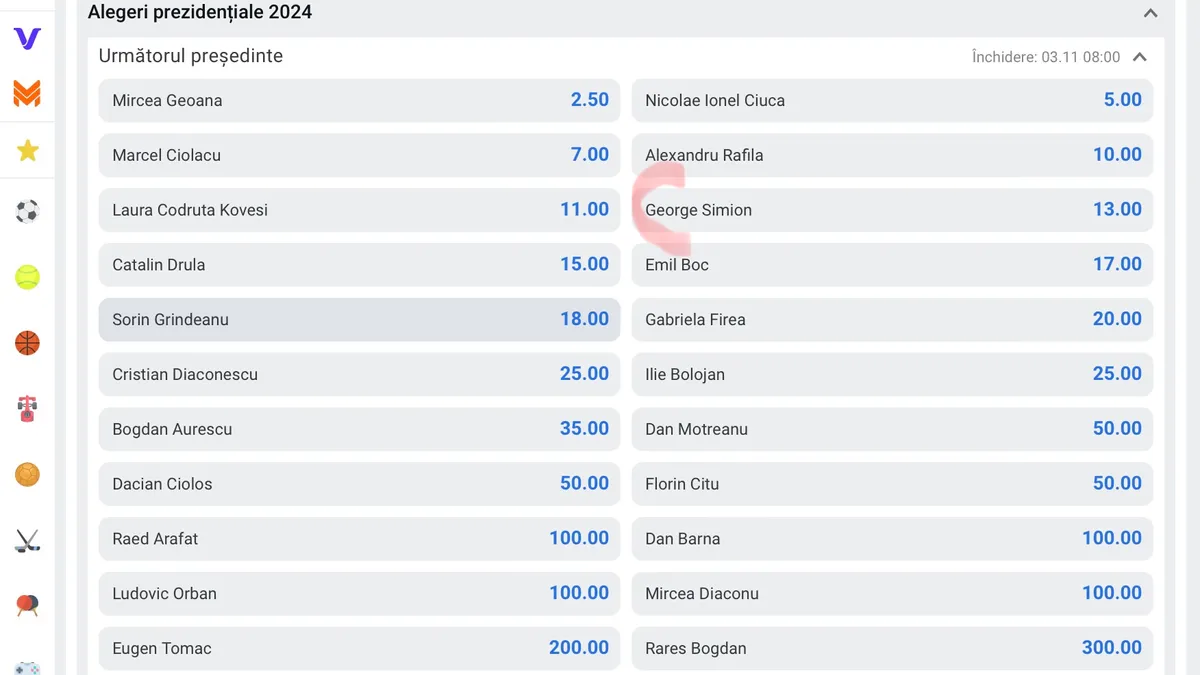
Task: Toggle Nicolae Ionel Ciuca 5.00 selection
Action: [892, 100]
